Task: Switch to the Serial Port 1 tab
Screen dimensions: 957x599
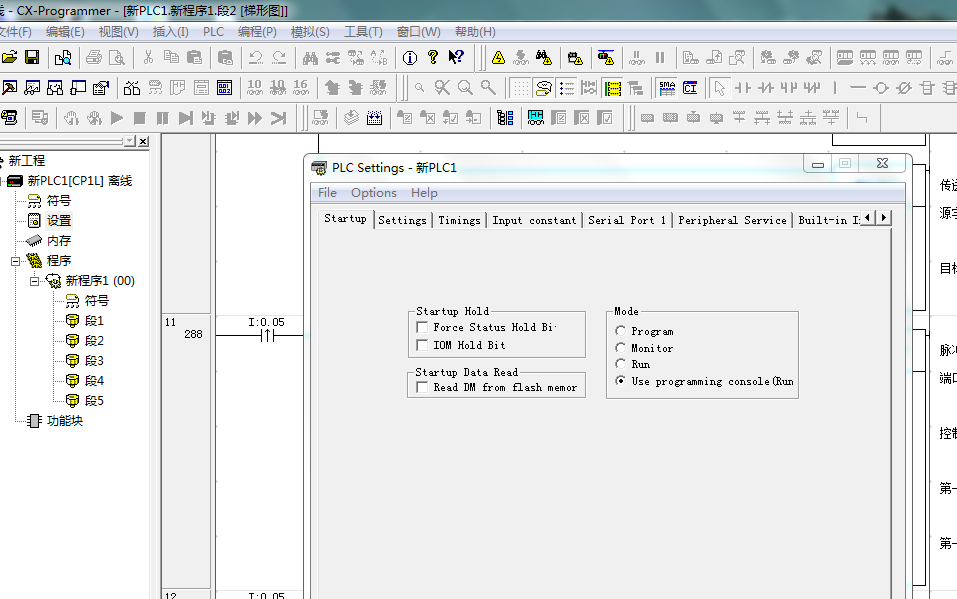Action: [627, 220]
